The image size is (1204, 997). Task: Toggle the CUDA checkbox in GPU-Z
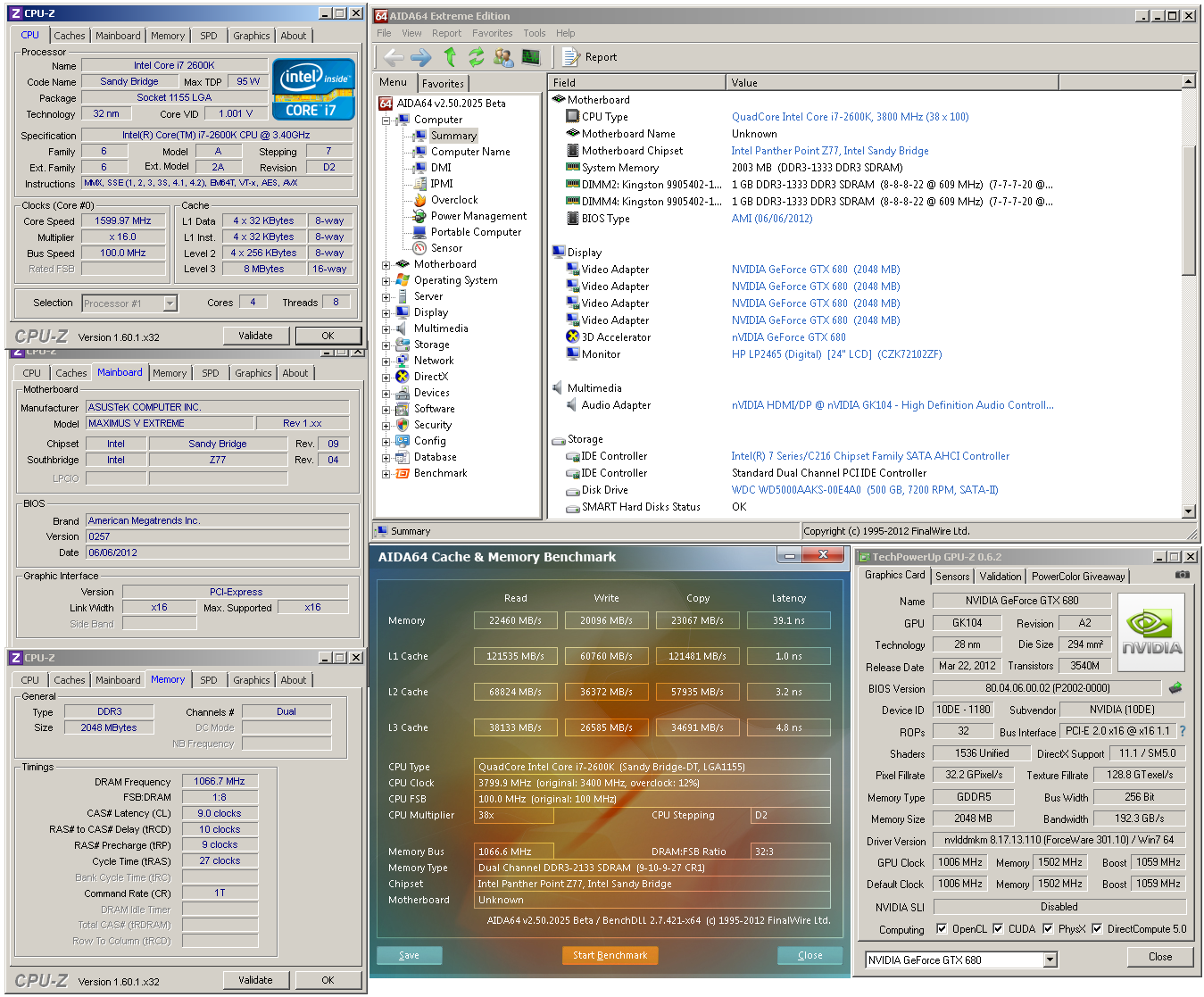tap(998, 929)
